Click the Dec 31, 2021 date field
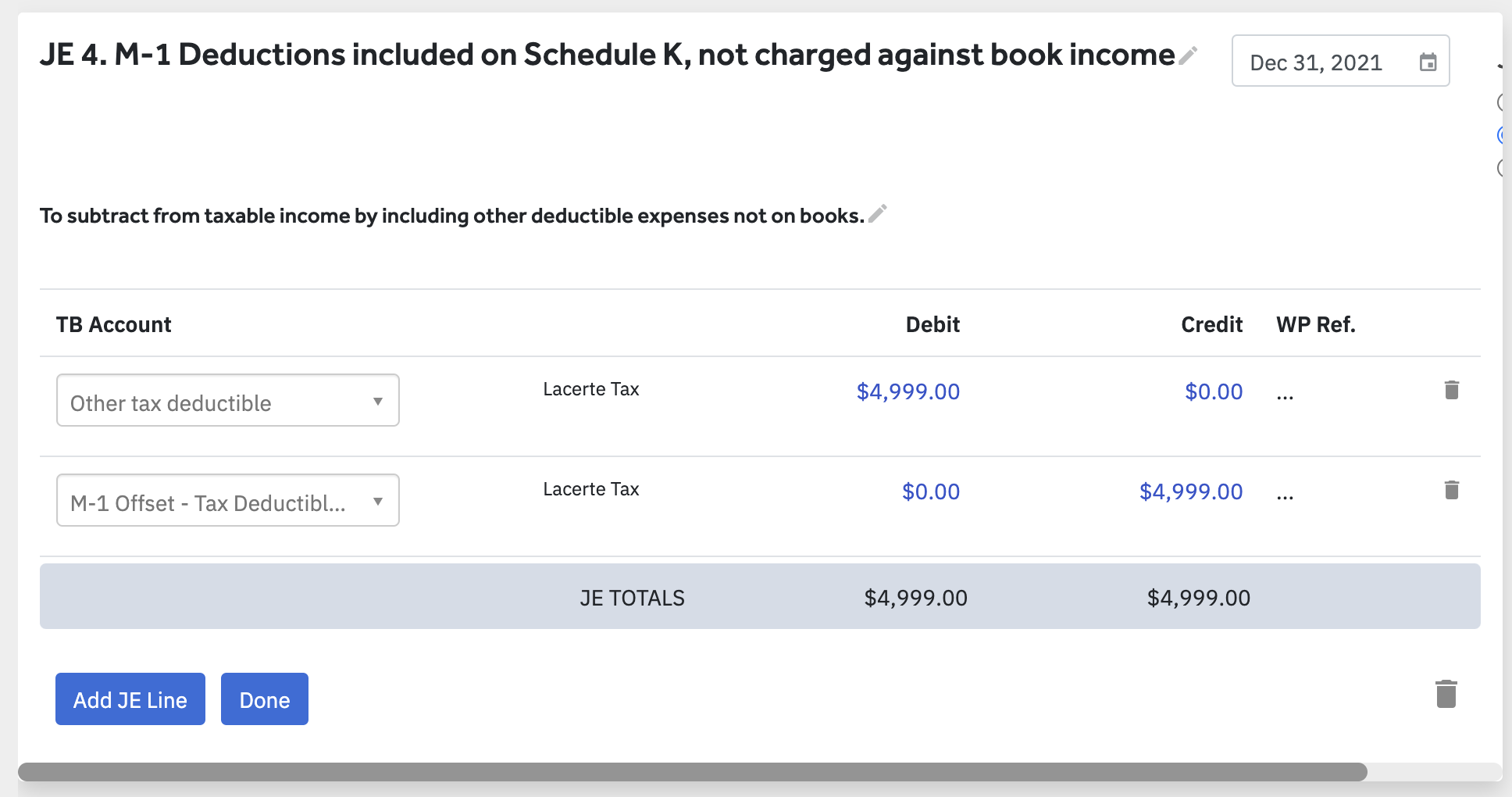 (1317, 63)
